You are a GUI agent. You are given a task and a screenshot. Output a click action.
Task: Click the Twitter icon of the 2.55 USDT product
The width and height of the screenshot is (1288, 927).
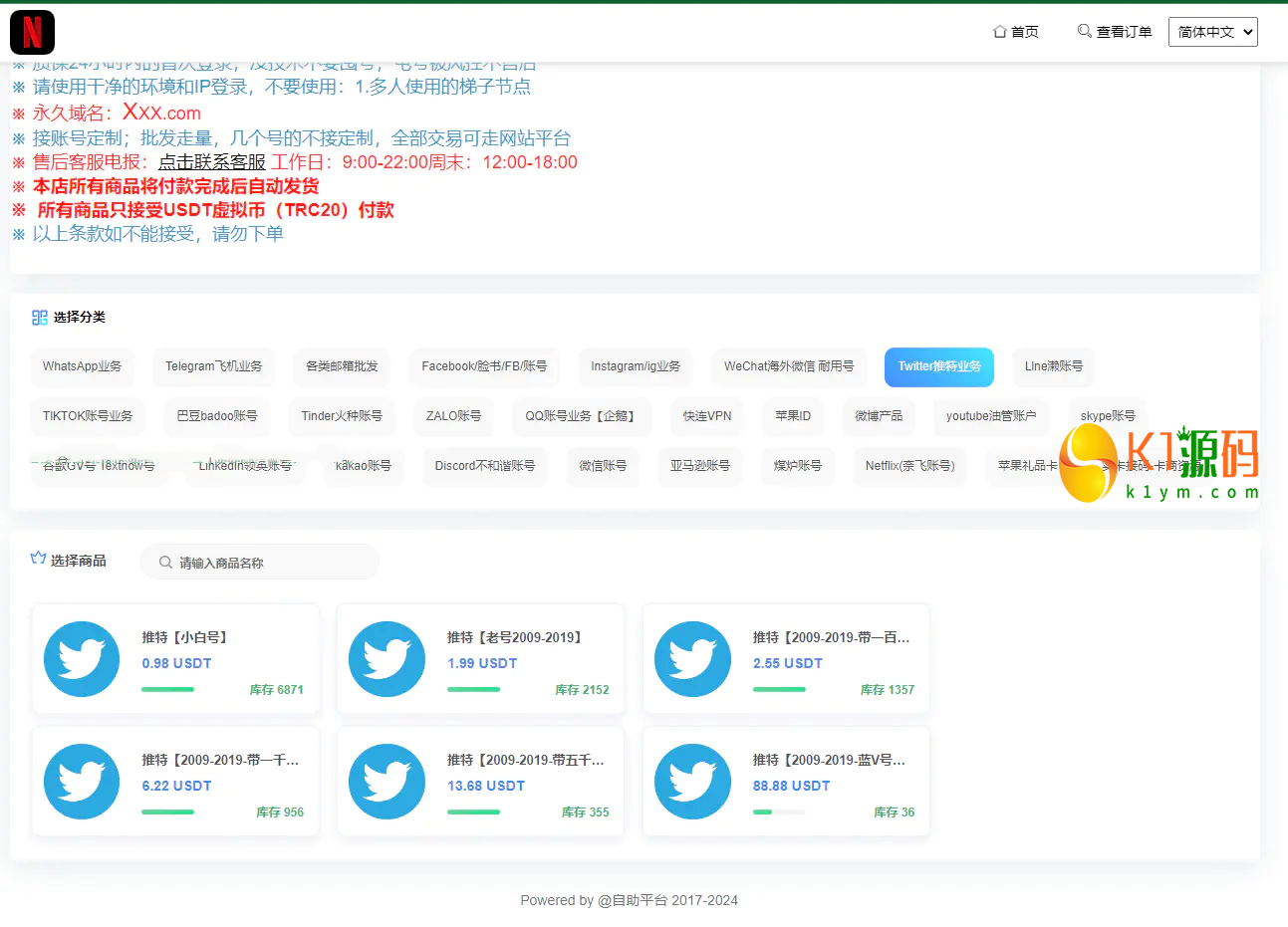click(x=692, y=659)
